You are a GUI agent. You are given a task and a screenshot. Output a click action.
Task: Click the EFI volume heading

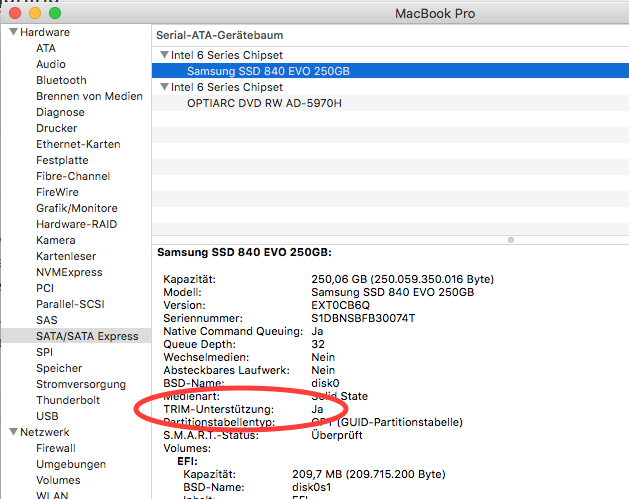tap(187, 461)
